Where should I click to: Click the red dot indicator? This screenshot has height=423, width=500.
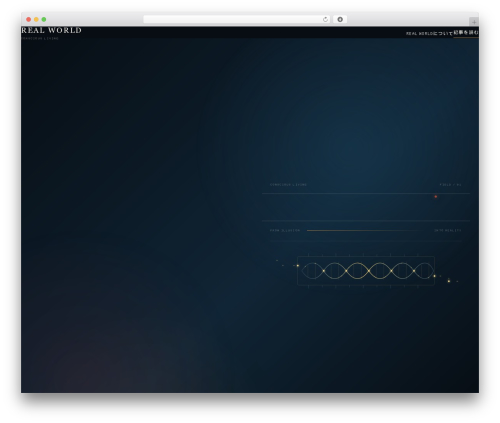(x=436, y=197)
